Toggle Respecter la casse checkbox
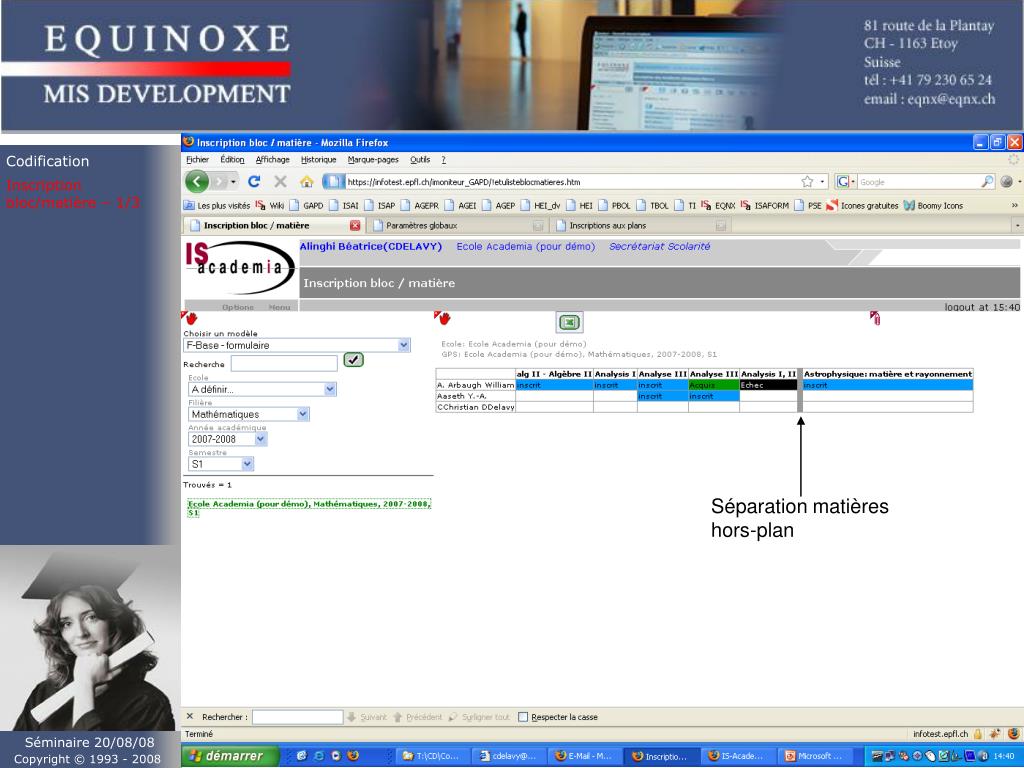 coord(523,717)
